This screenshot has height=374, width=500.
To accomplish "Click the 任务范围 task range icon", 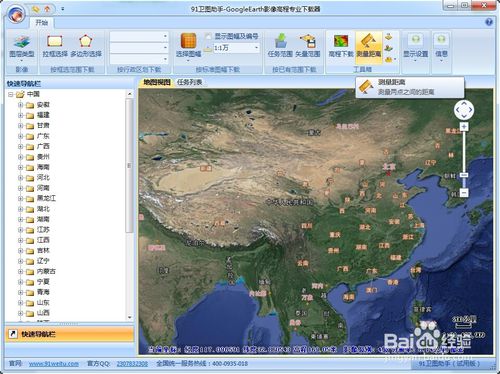I will pos(281,41).
